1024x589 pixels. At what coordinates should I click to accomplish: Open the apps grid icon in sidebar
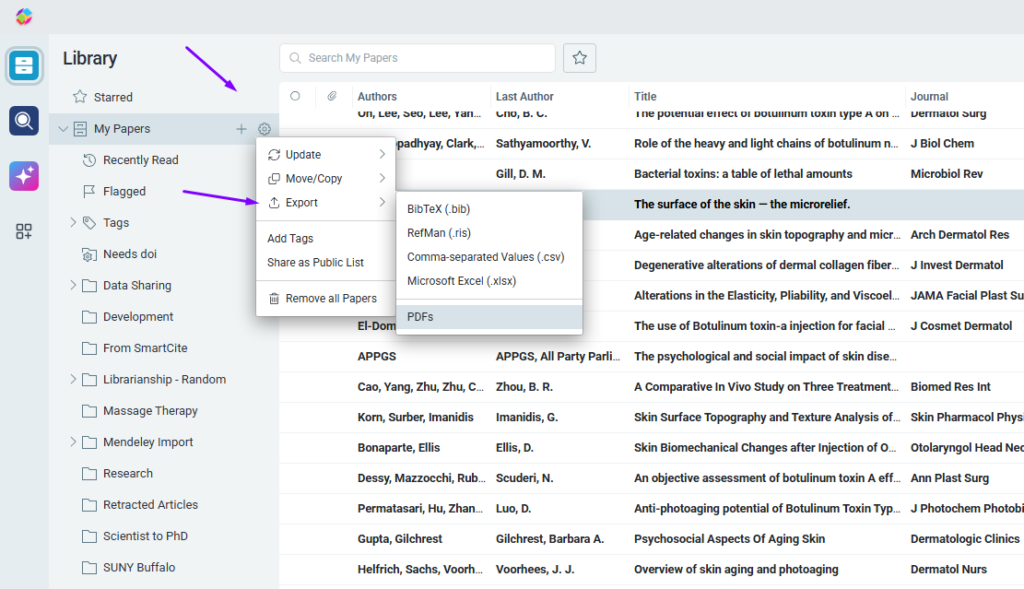point(24,232)
